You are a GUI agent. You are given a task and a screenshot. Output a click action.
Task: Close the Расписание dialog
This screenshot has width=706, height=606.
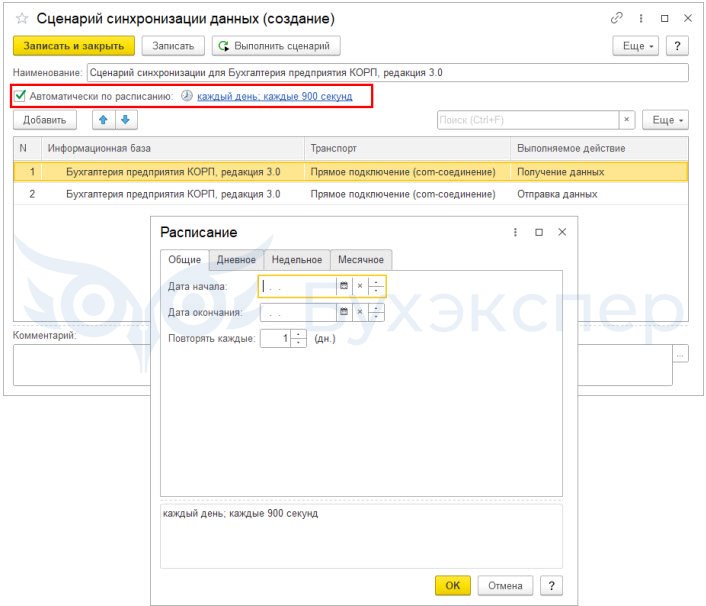click(x=562, y=232)
